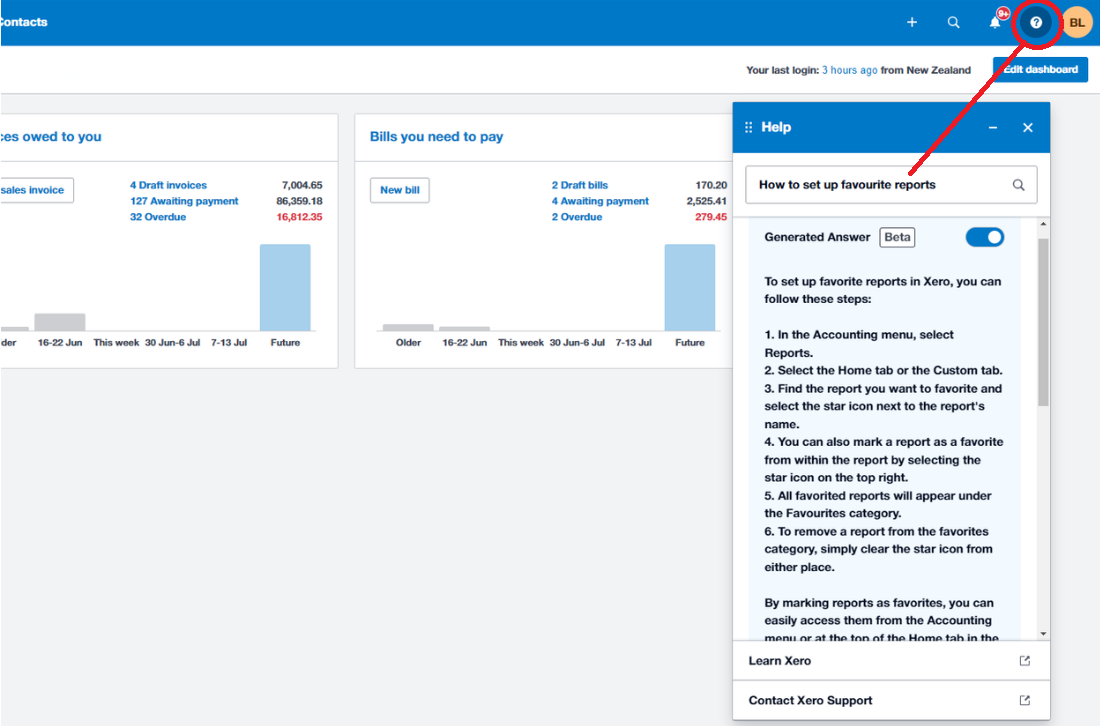This screenshot has height=726, width=1100.
Task: Open the 4 Awaiting payment bills link
Action: point(600,201)
